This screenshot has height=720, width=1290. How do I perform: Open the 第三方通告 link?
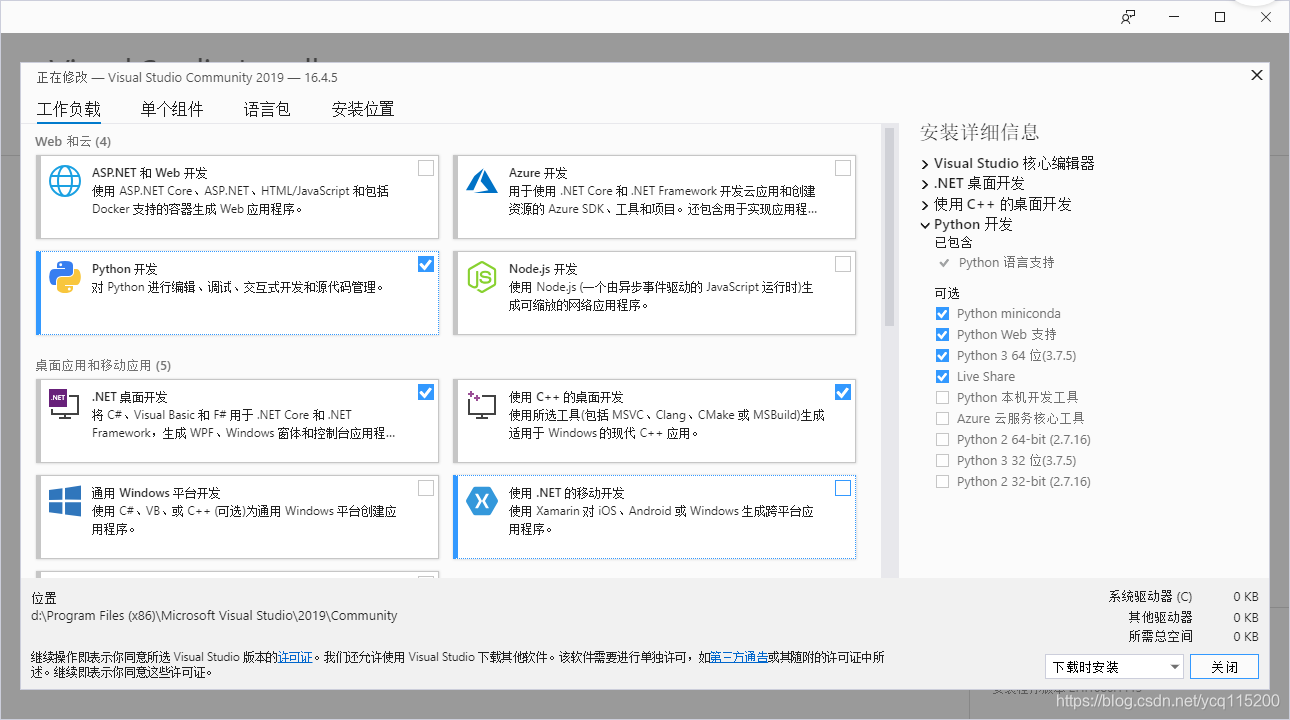pyautogui.click(x=739, y=657)
